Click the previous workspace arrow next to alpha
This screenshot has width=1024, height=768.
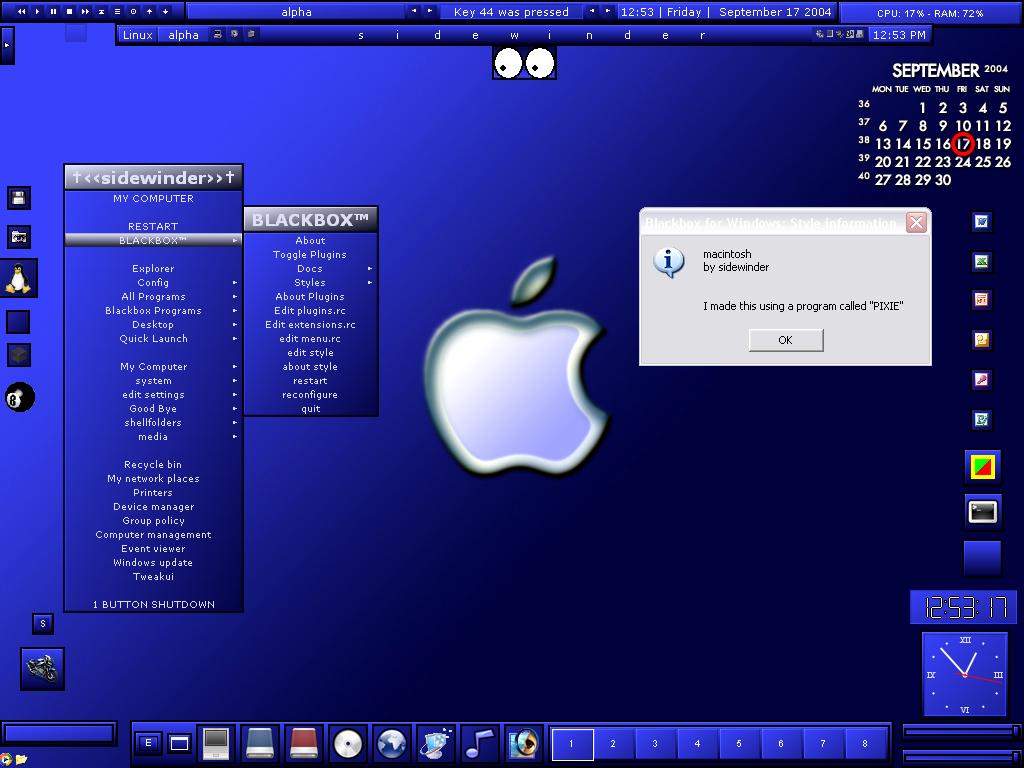[x=414, y=11]
